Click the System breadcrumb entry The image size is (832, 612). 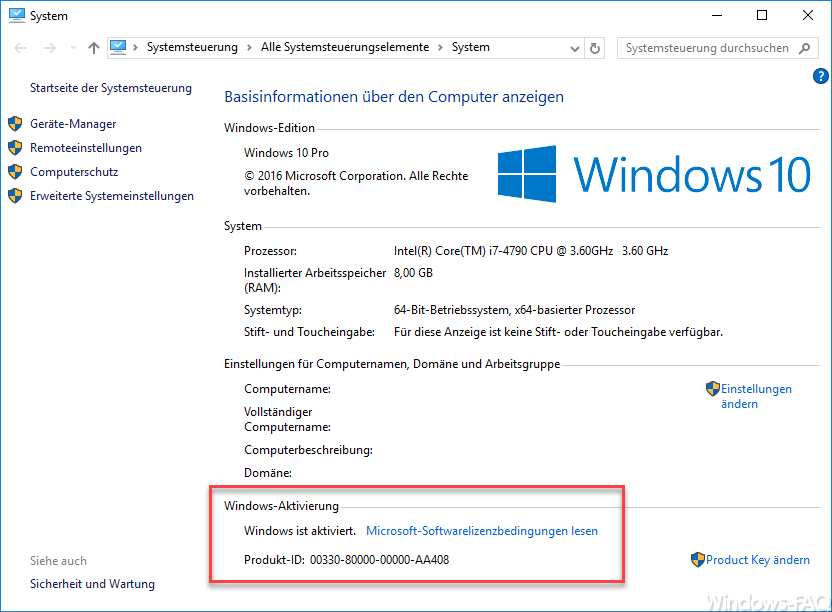click(x=471, y=47)
